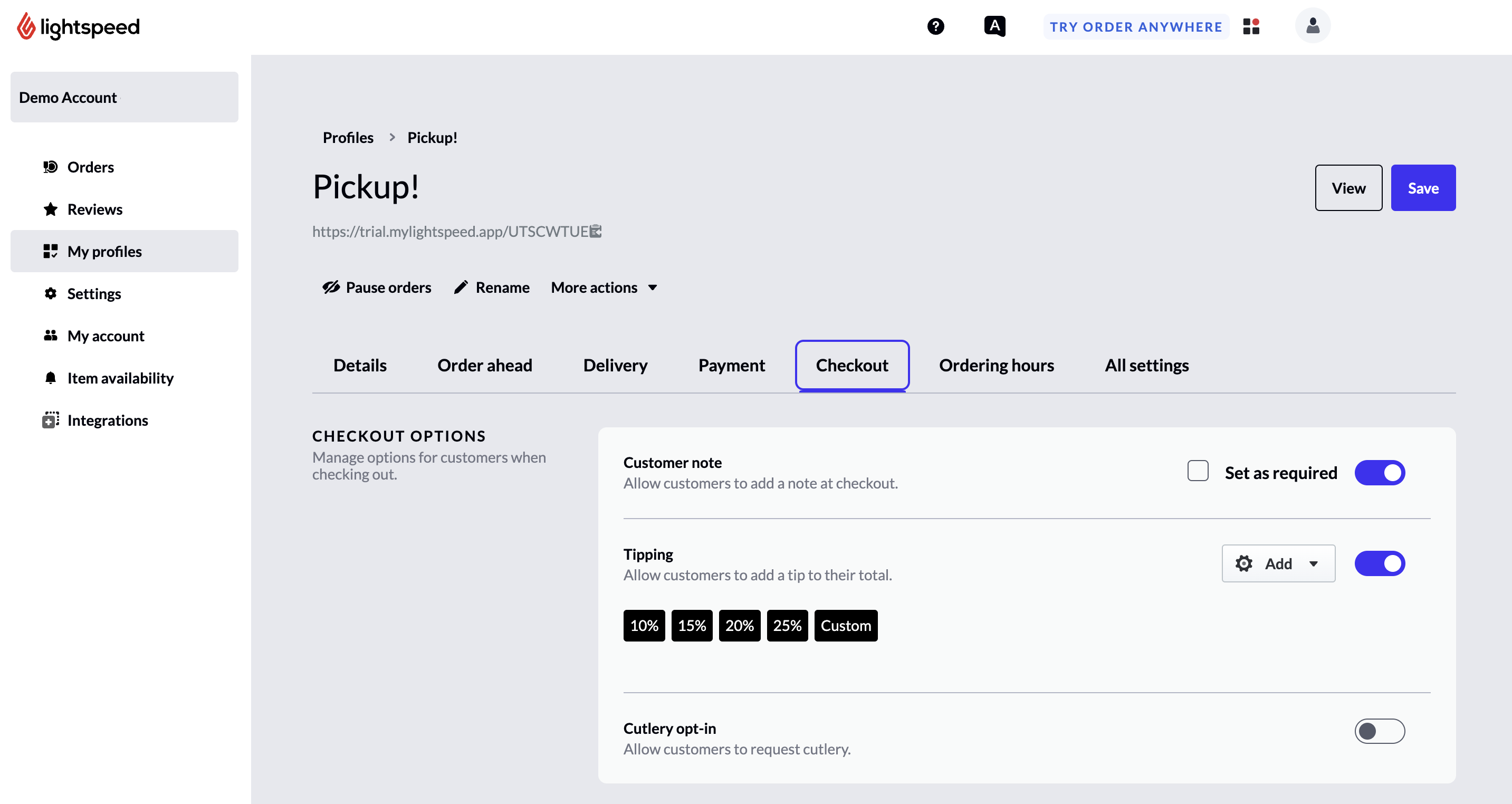1512x804 pixels.
Task: Turn off the Tipping toggle
Action: click(1380, 564)
